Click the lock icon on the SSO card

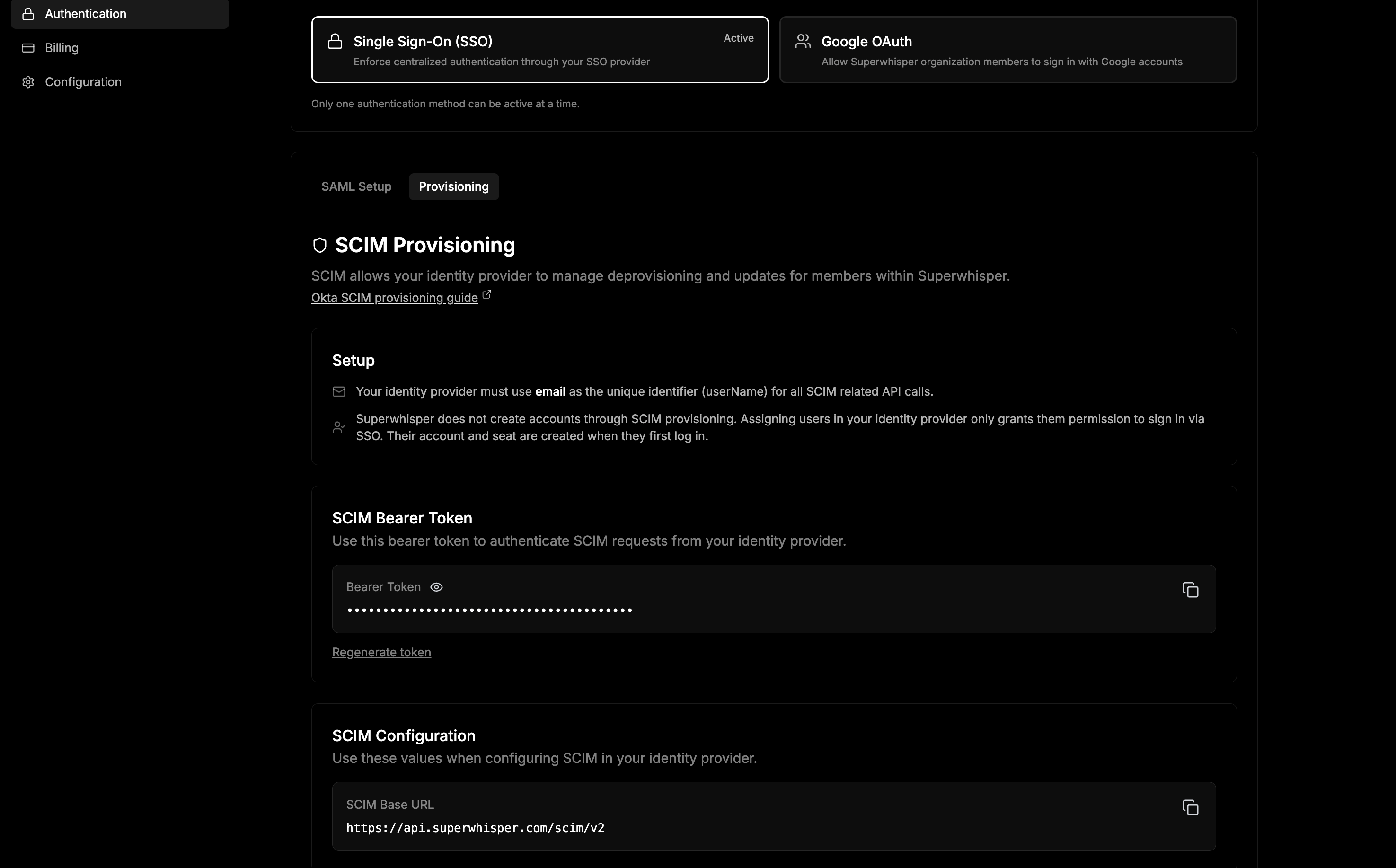click(335, 41)
